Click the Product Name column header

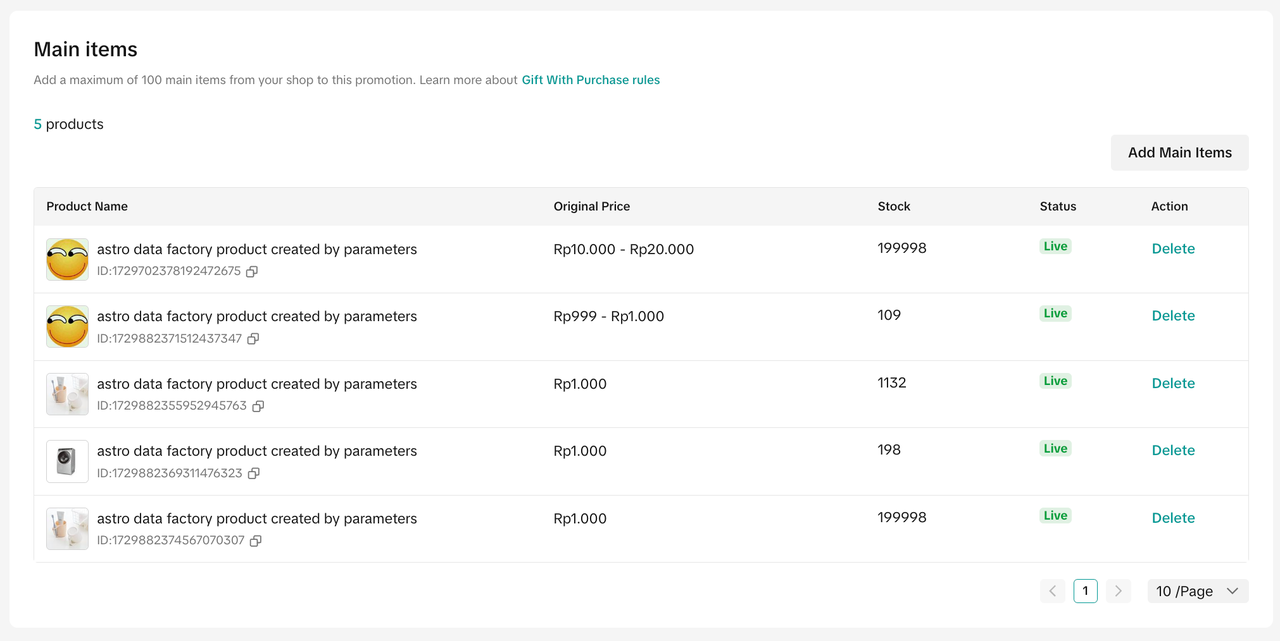pyautogui.click(x=87, y=206)
